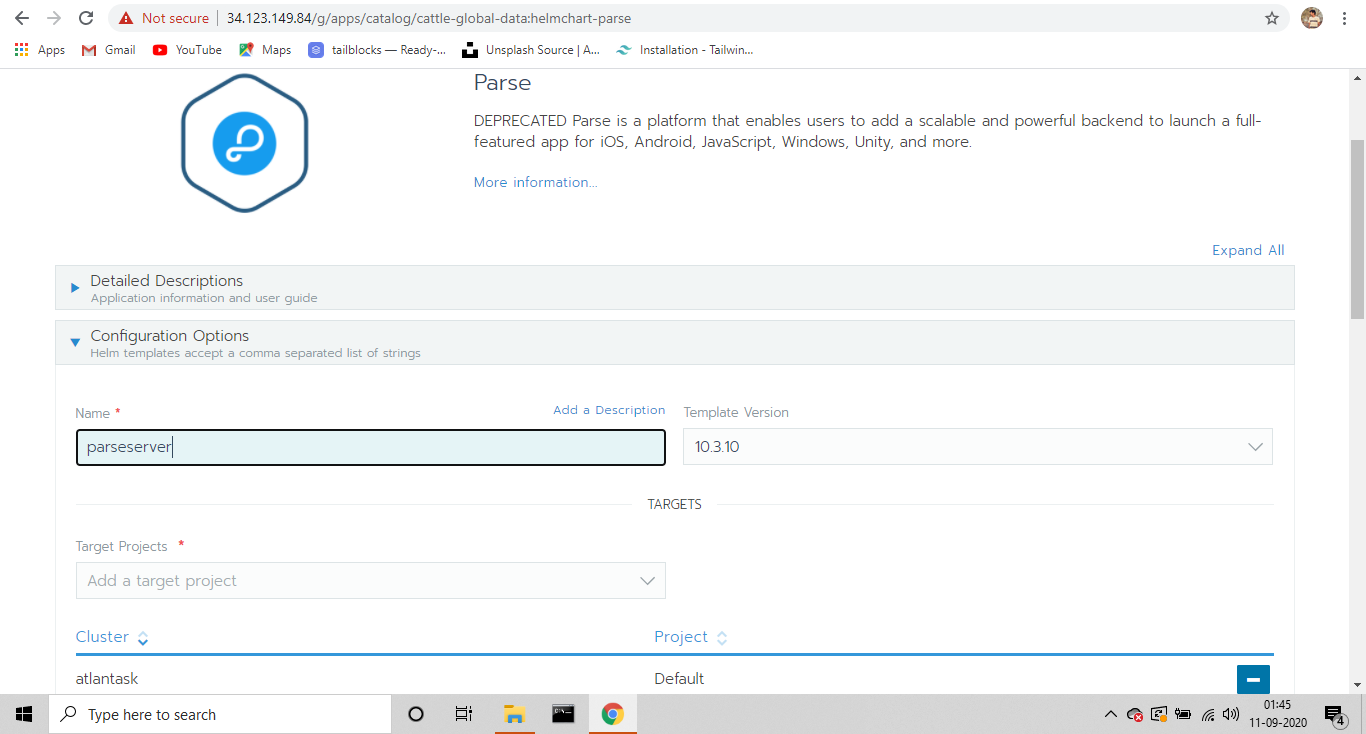Expand the Detailed Descriptions section
Screen dimensions: 1366x734
click(x=675, y=287)
